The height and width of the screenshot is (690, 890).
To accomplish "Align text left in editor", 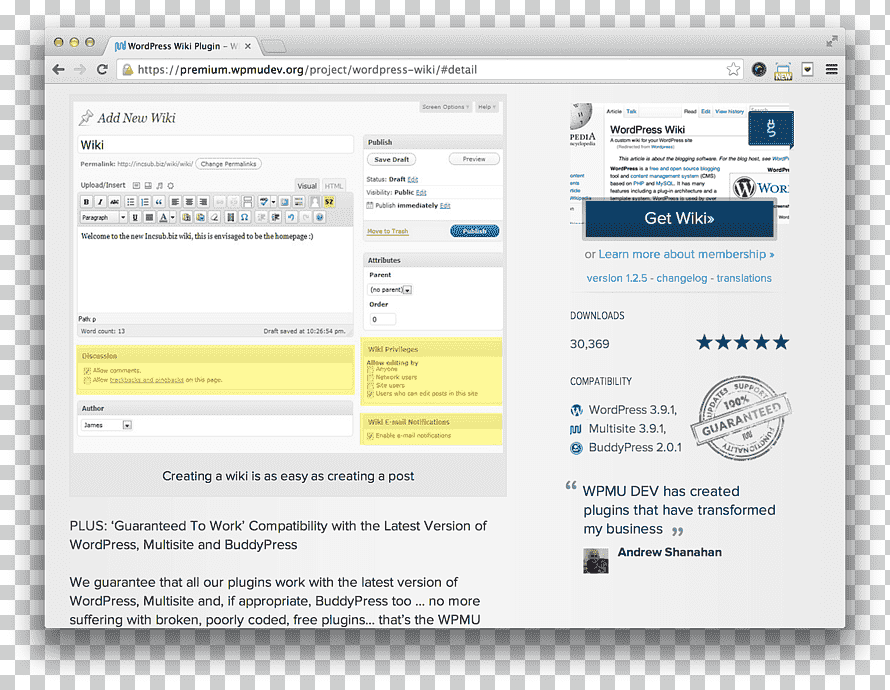I will (x=175, y=202).
